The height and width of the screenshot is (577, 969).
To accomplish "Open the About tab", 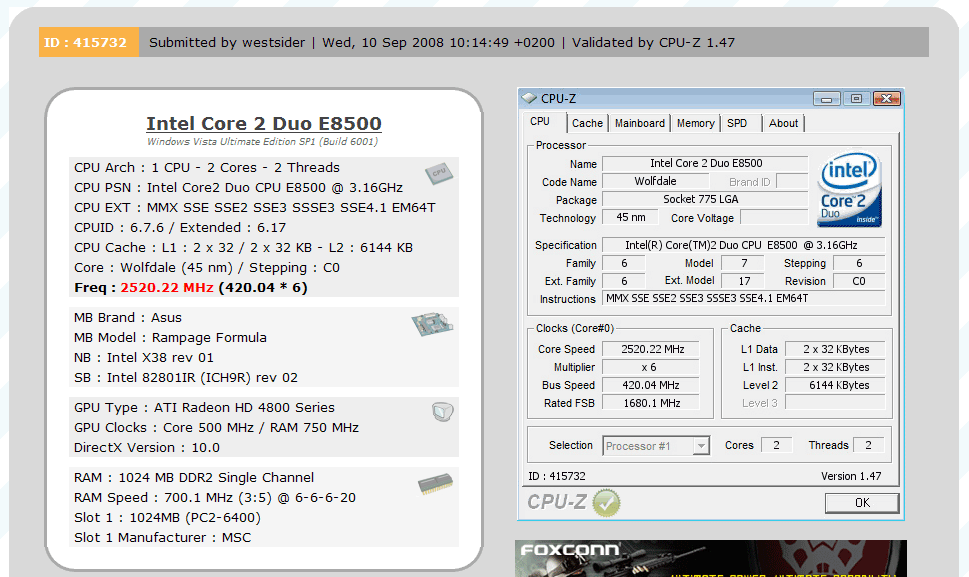I will [783, 123].
